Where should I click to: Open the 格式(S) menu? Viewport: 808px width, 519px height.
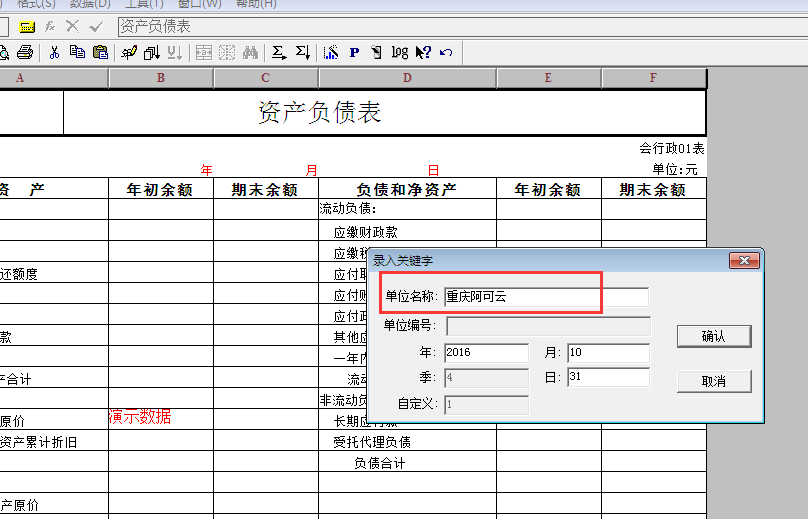pos(36,4)
